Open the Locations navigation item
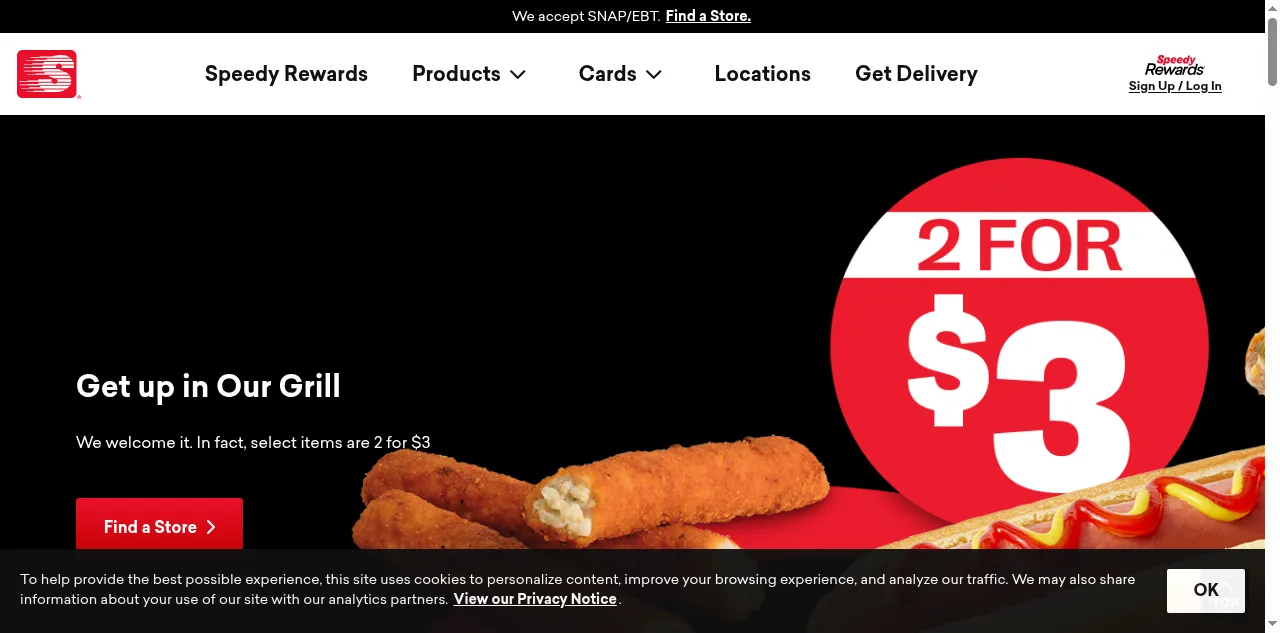 (x=763, y=74)
